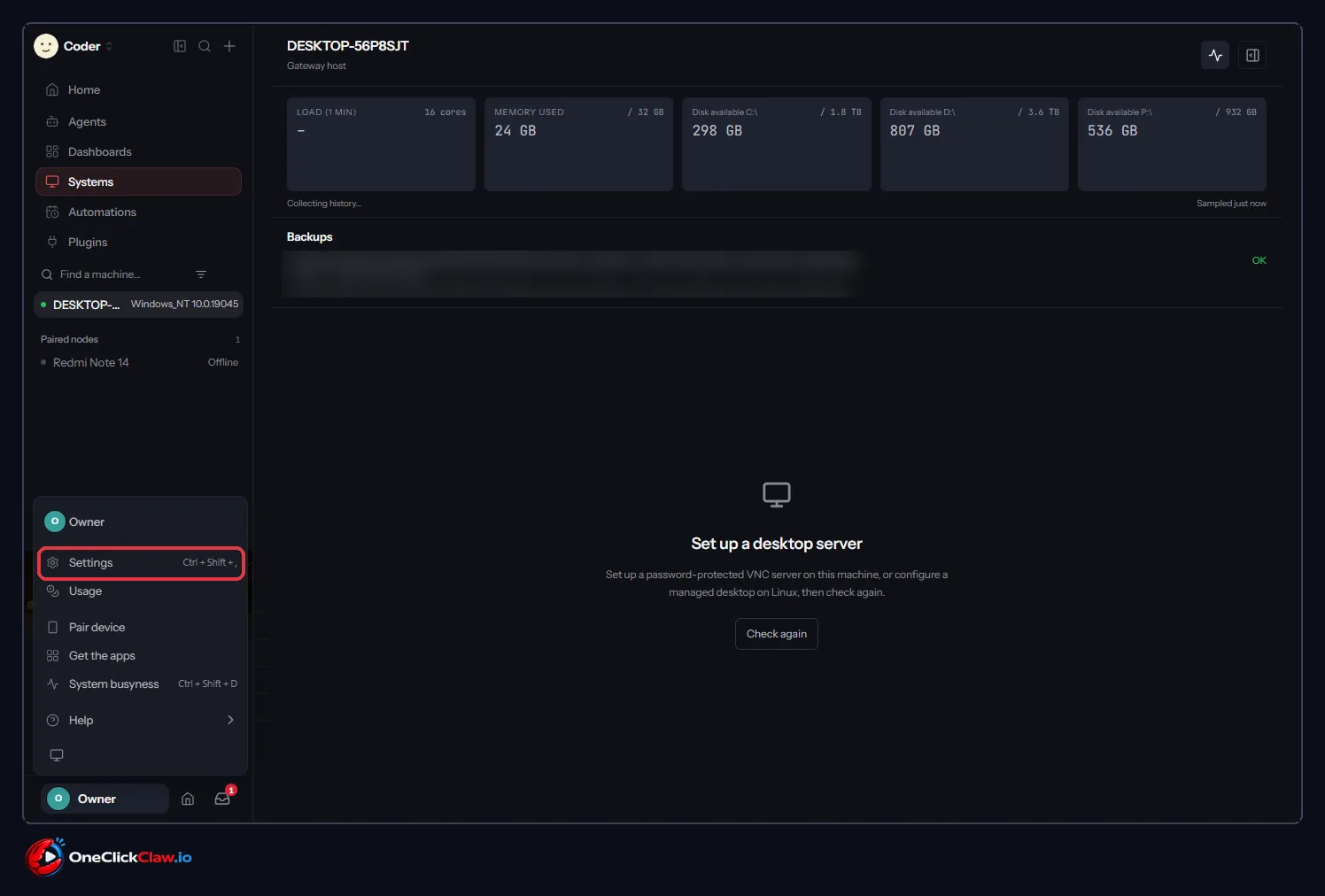Open the inbox icon with the red badge
1325x896 pixels.
pyautogui.click(x=222, y=799)
